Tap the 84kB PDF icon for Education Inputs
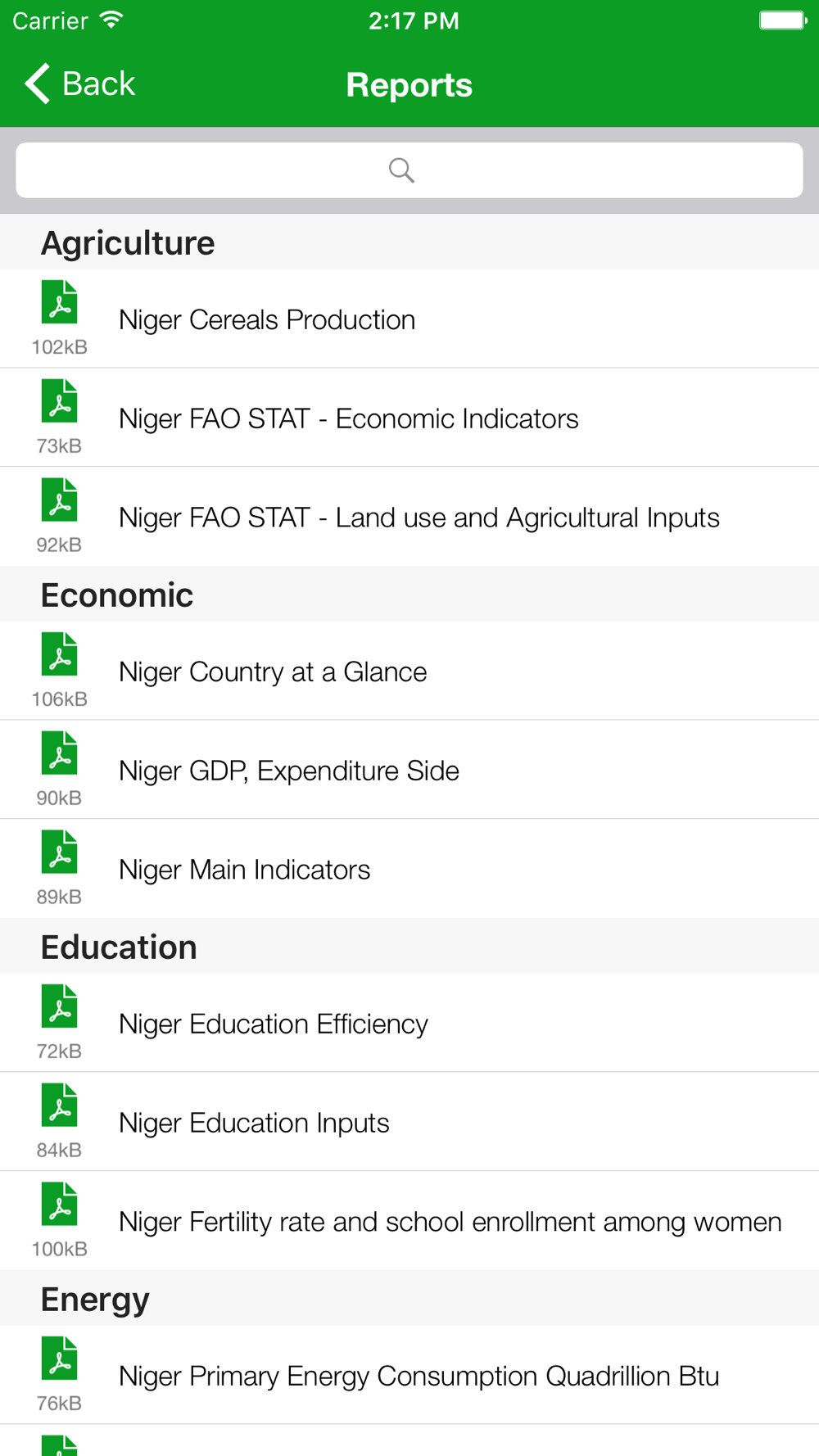The width and height of the screenshot is (819, 1456). point(60,1106)
